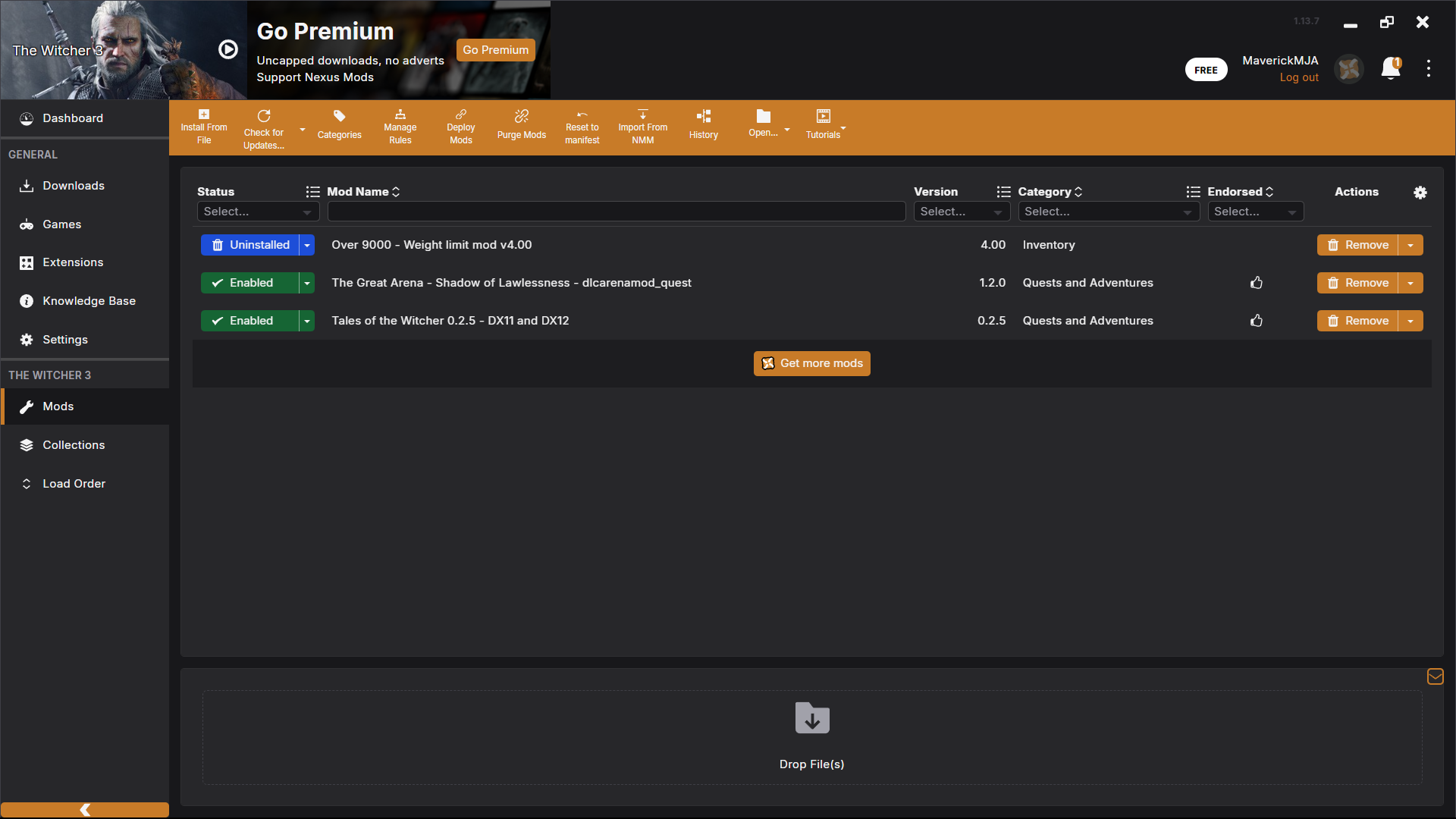
Task: Toggle group-by icon next to Category
Action: pos(1003,192)
